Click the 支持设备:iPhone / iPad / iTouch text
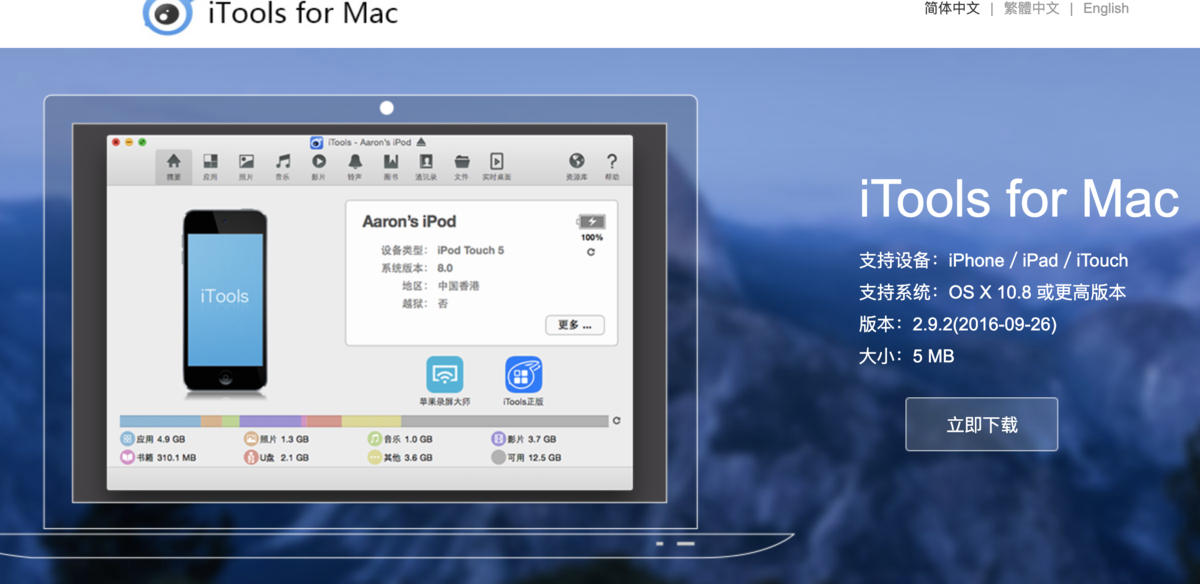This screenshot has width=1200, height=584. click(x=993, y=260)
